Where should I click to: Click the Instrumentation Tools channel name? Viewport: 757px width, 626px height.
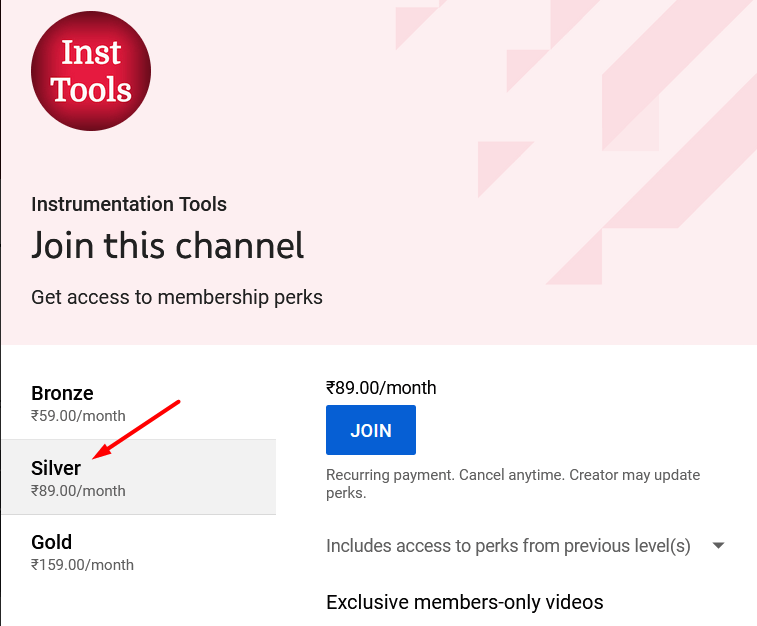tap(129, 204)
